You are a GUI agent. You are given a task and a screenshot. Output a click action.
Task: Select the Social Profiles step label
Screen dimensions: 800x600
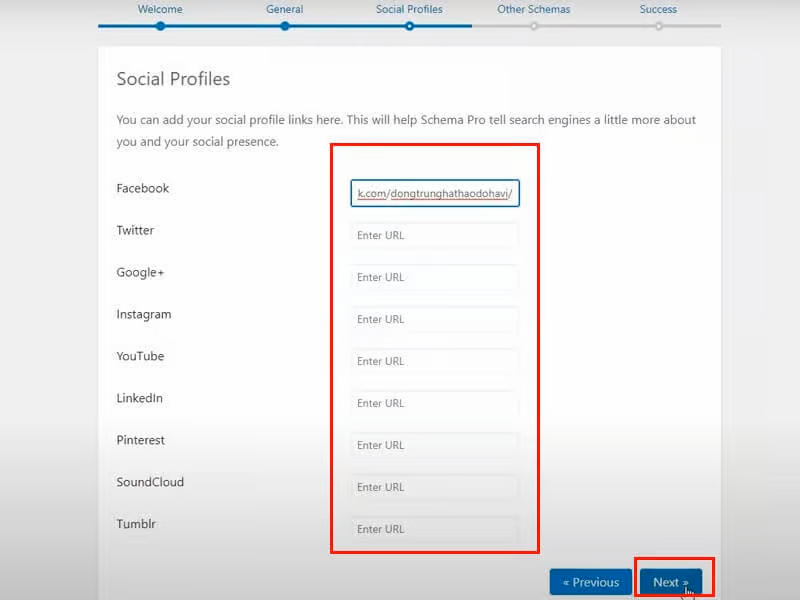[409, 9]
